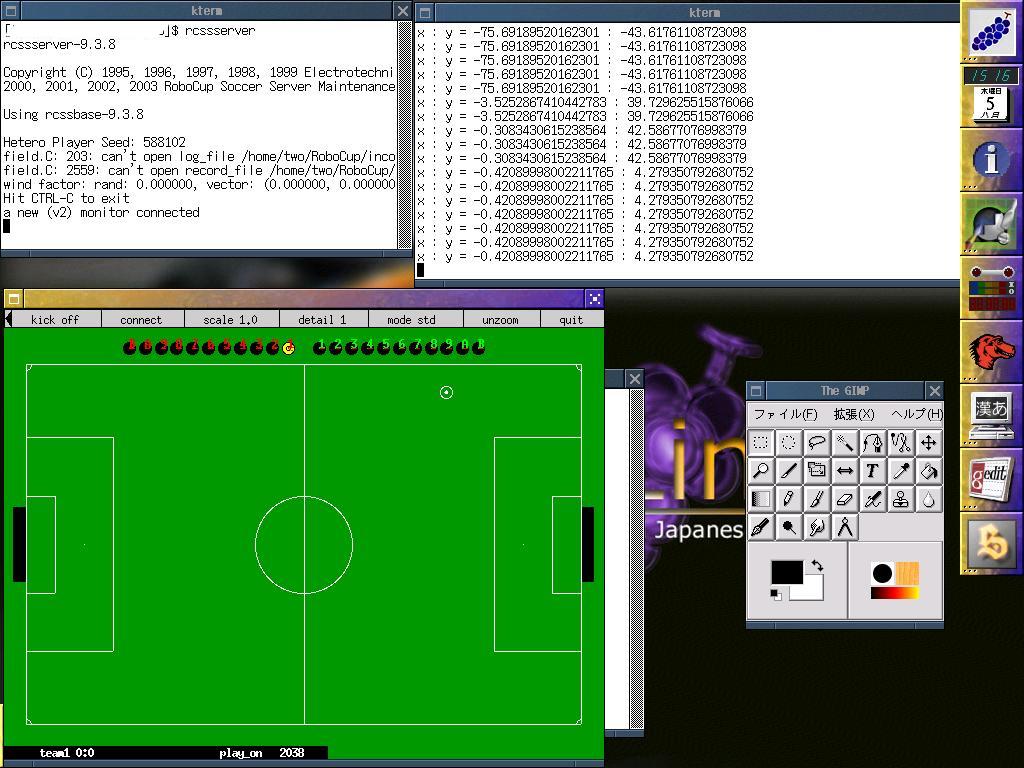1024x768 pixels.
Task: Select the Bucket Fill tool
Action: click(x=928, y=471)
